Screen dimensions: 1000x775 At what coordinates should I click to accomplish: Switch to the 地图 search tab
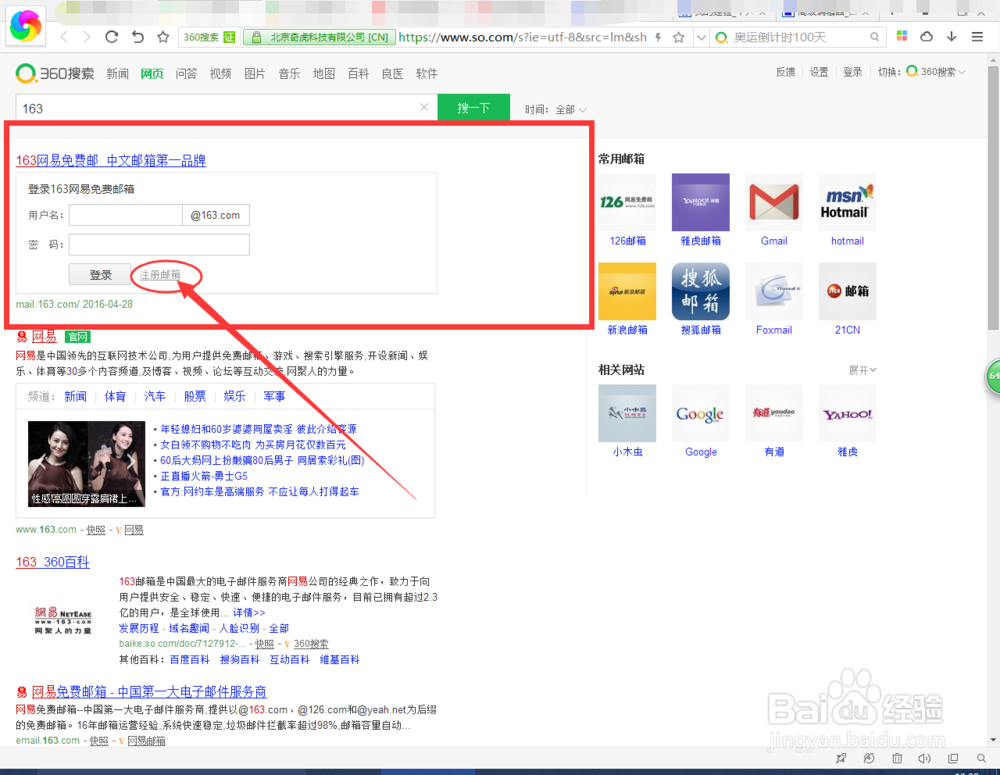[x=324, y=73]
